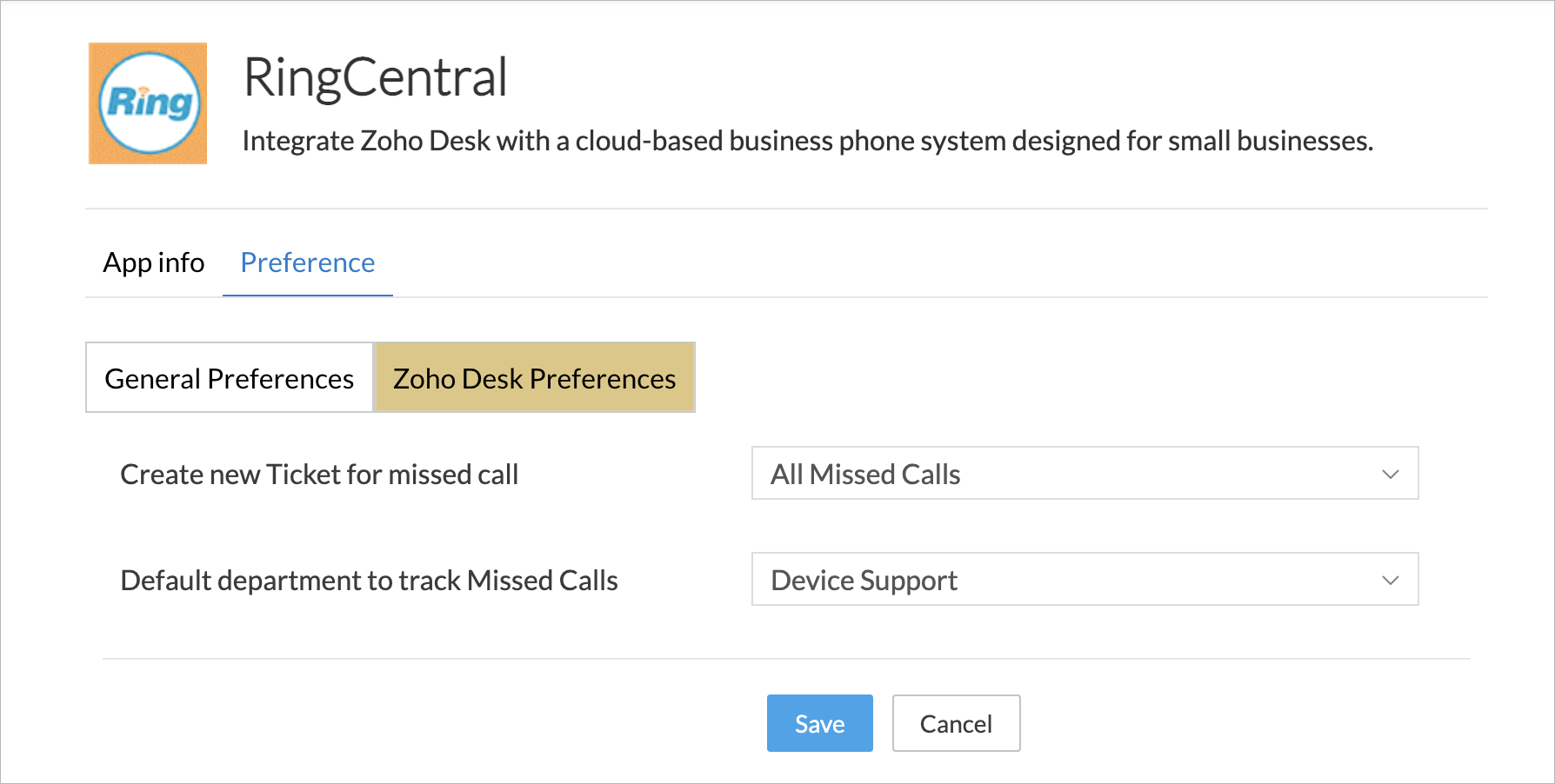Click the word General in General Preferences

point(153,379)
